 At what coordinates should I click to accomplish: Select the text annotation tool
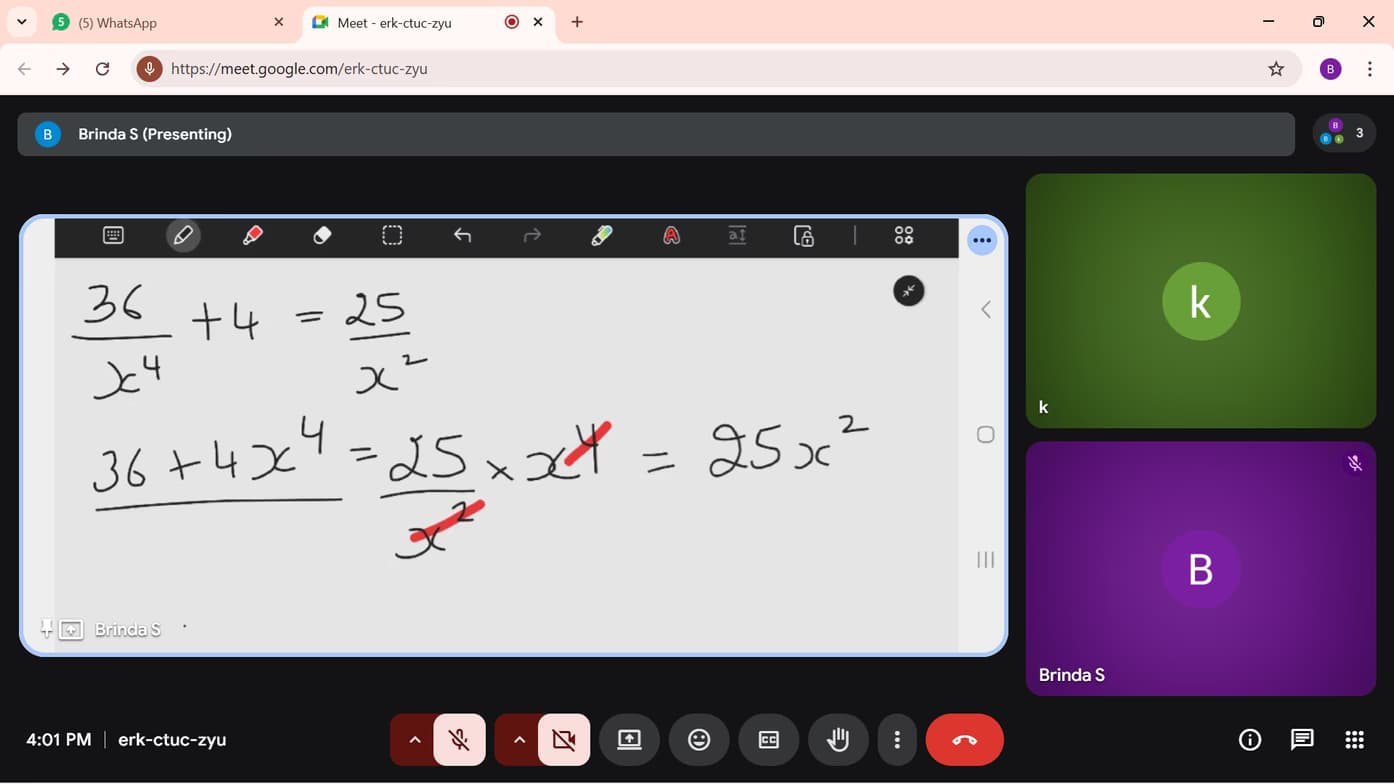click(671, 236)
